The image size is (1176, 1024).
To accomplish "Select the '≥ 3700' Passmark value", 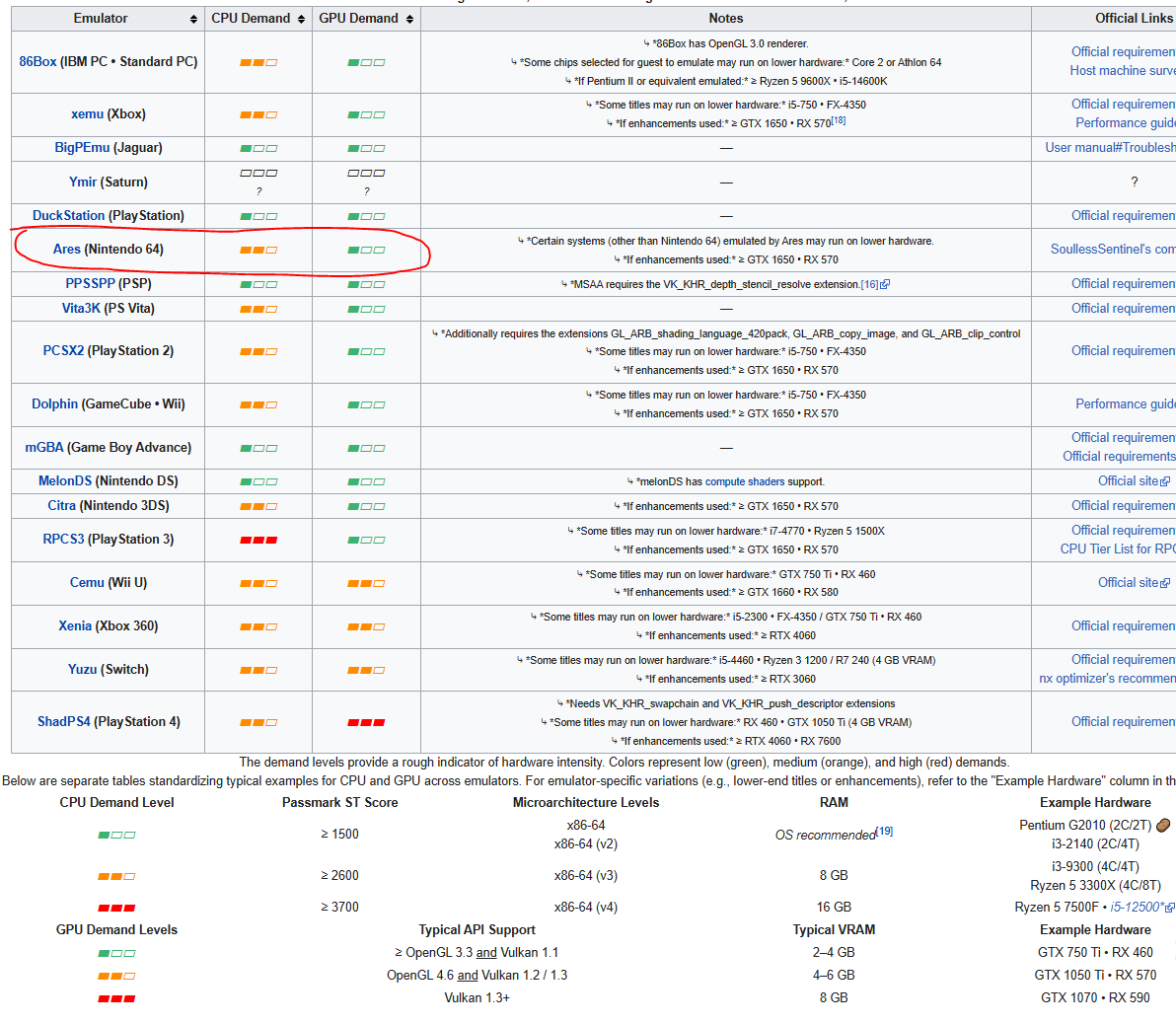I will [339, 907].
